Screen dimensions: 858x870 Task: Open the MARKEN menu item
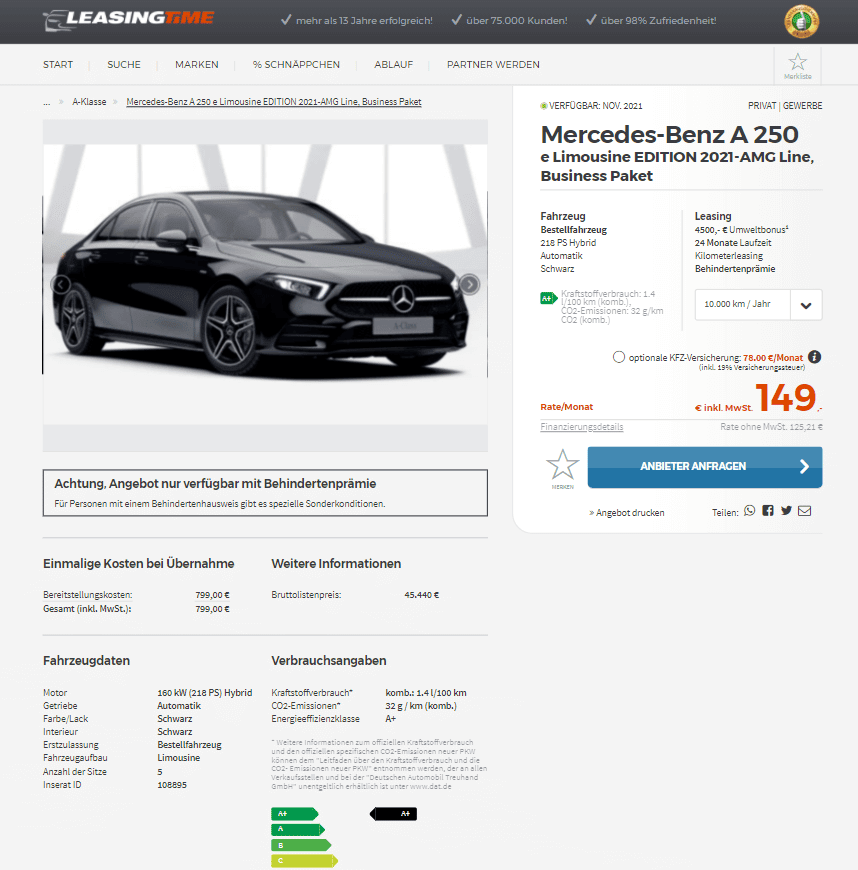point(197,64)
